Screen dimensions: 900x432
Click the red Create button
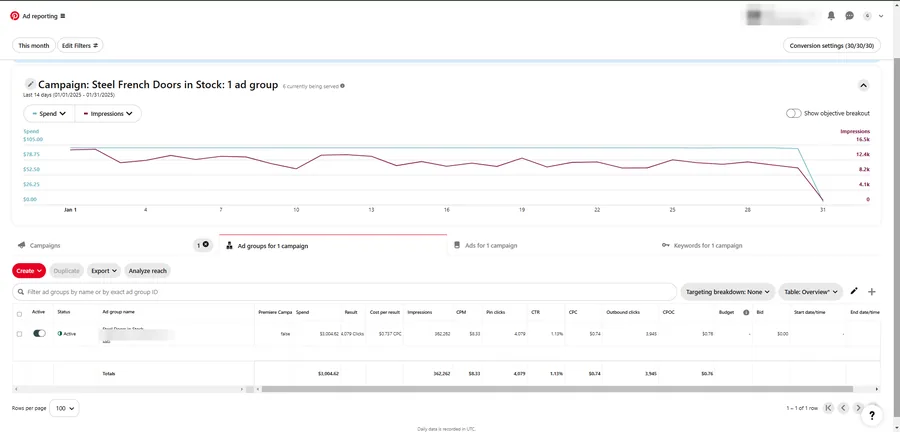[29, 271]
